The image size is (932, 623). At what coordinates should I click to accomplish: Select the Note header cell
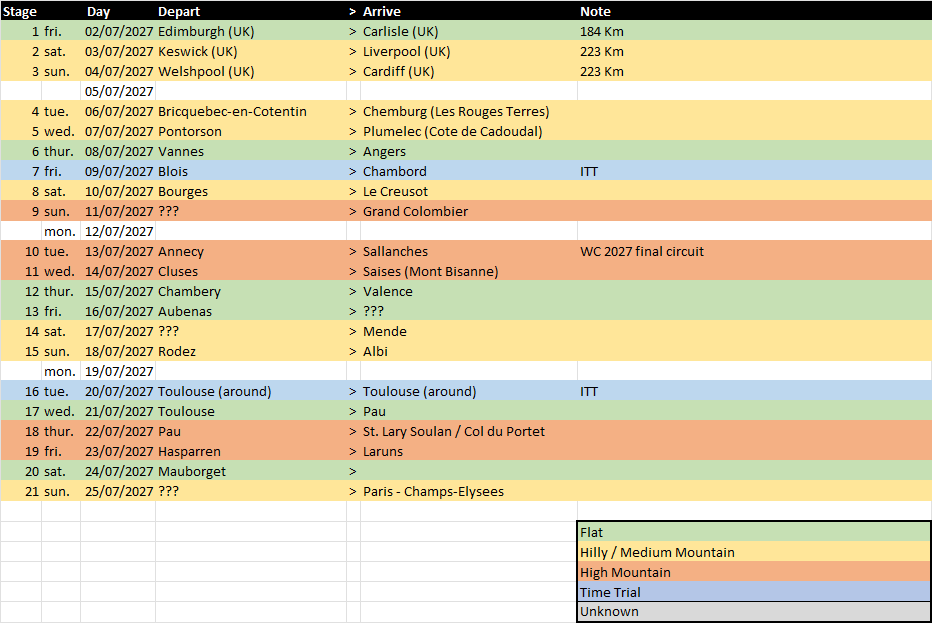pos(754,11)
